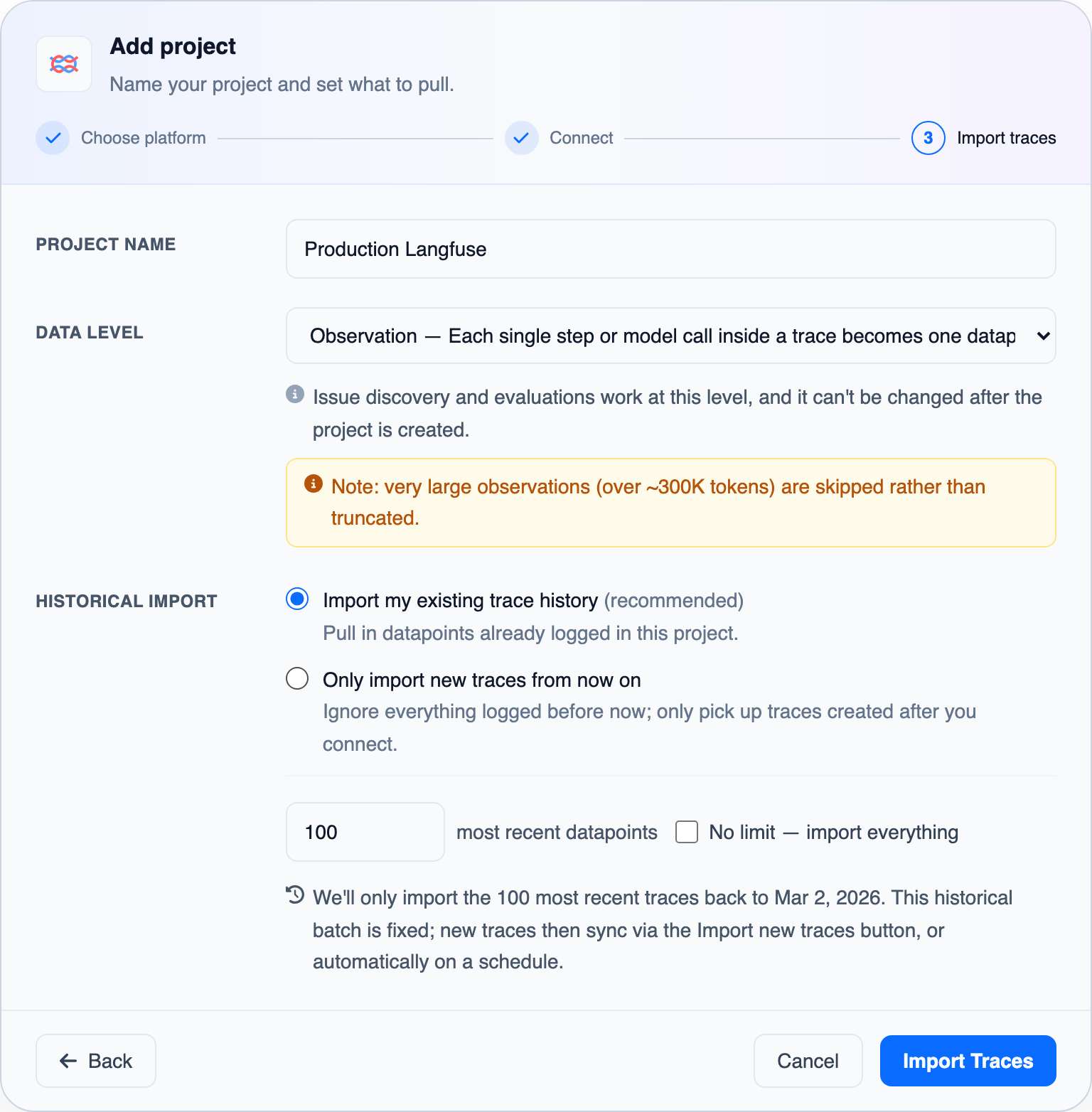Click the left arrow icon in Back
The image size is (1092, 1112).
tap(68, 1061)
